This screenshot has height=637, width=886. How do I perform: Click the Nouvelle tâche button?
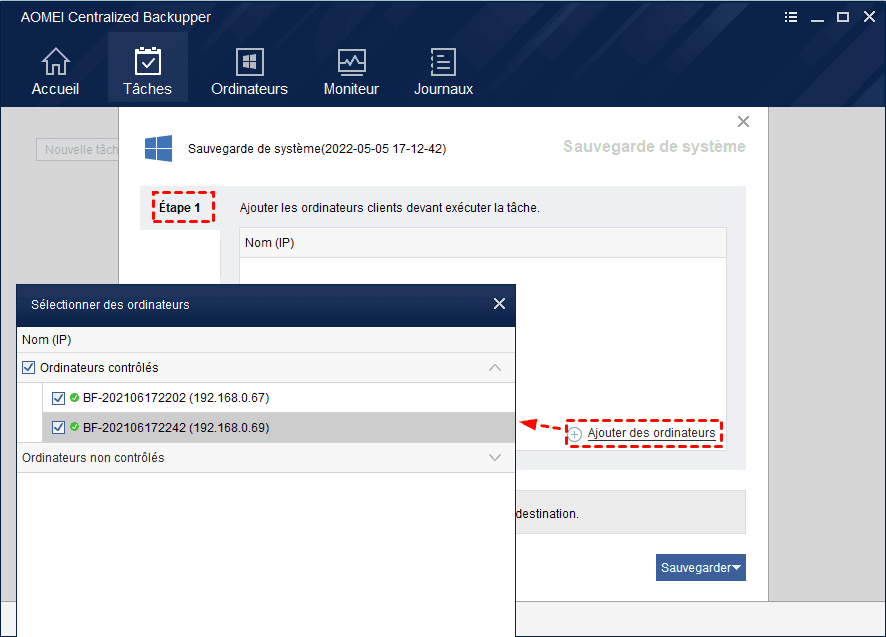point(77,149)
